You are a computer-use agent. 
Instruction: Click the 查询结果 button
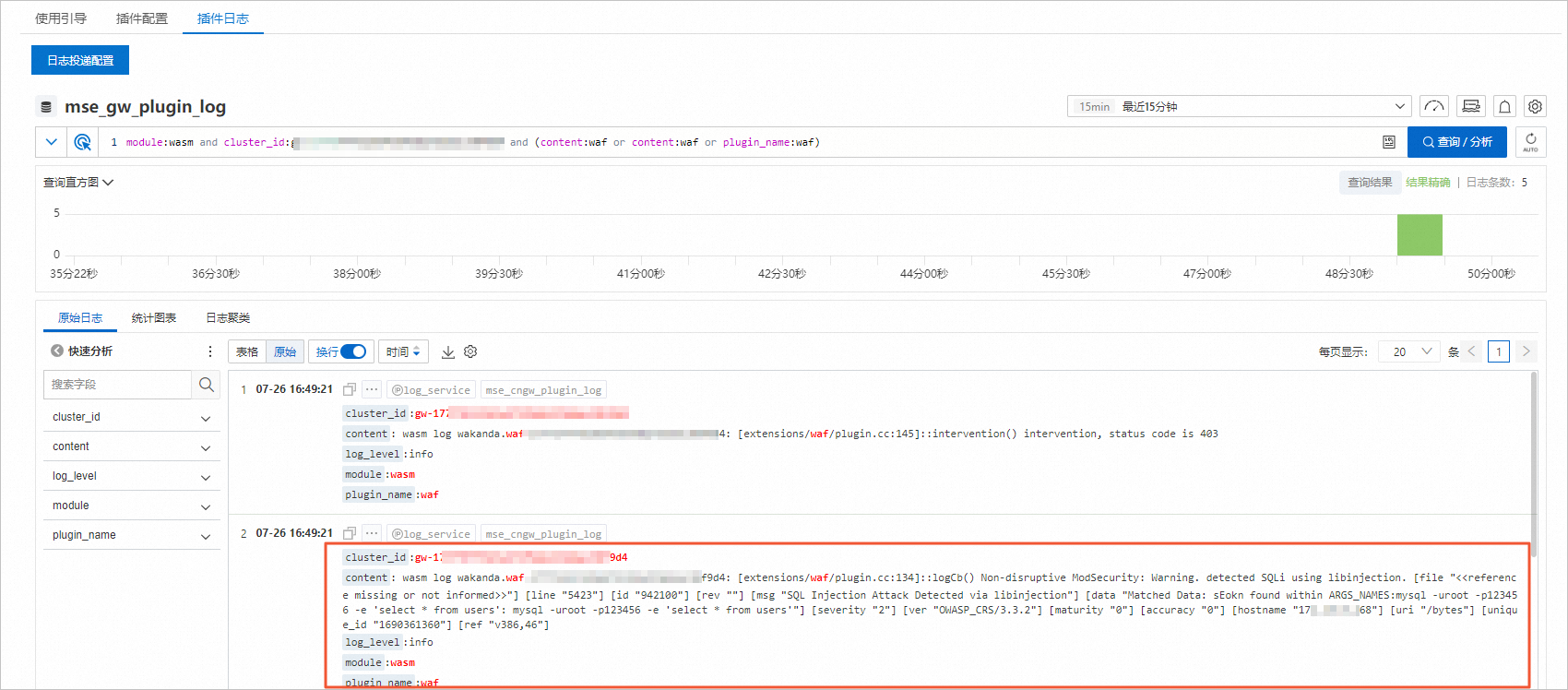[1370, 183]
